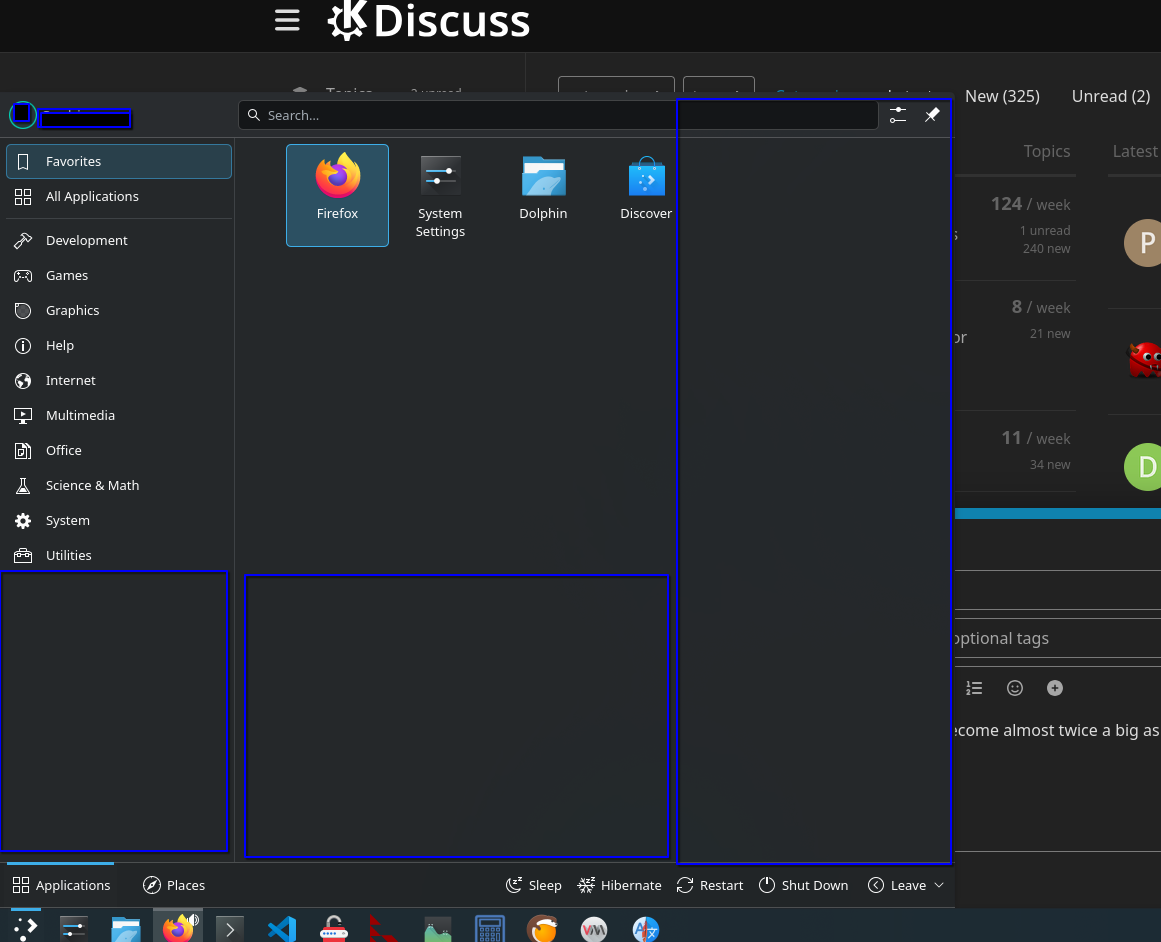Viewport: 1161px width, 942px height.
Task: Expand the Leave options chevron
Action: [938, 885]
